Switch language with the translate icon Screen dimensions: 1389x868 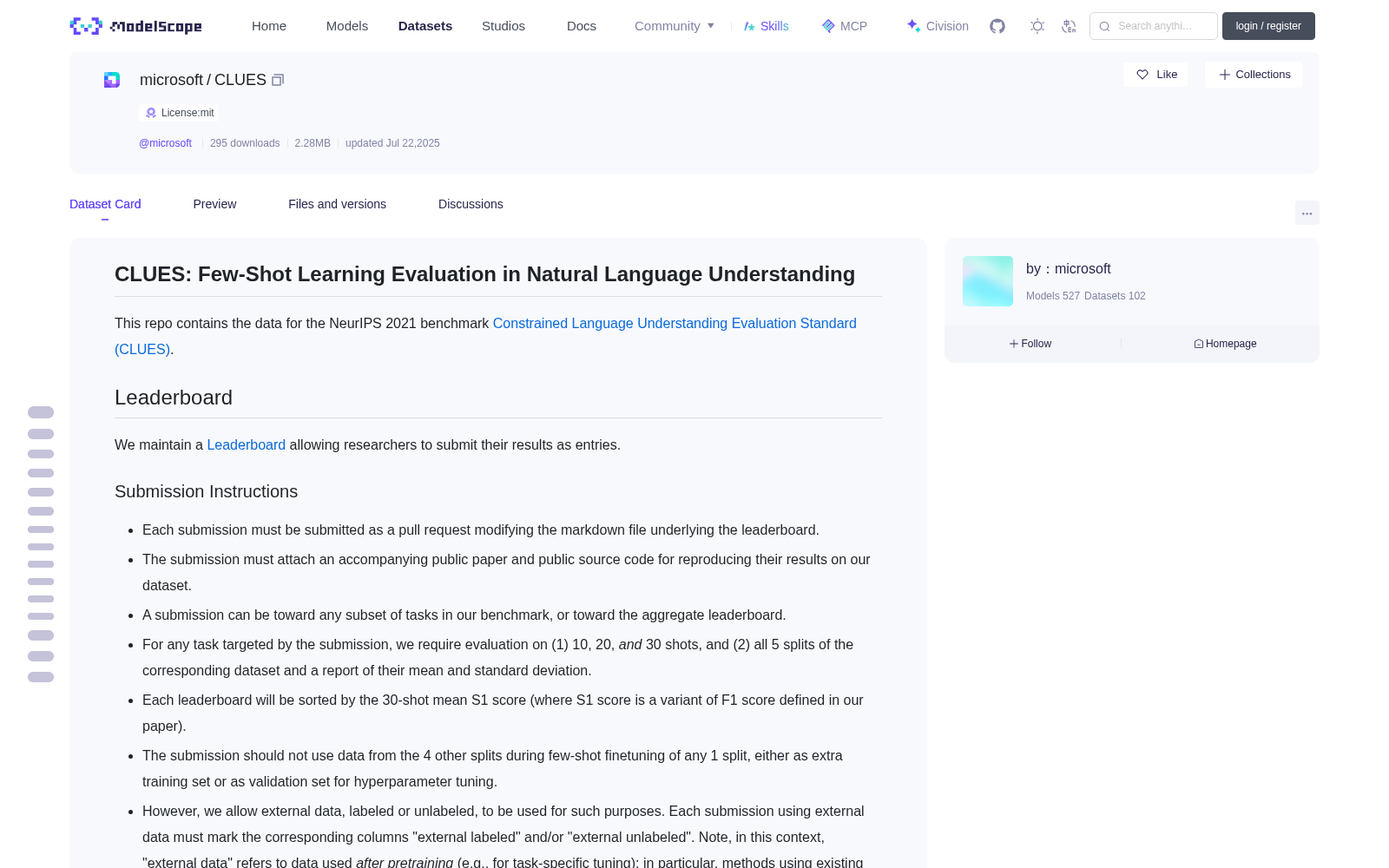point(1069,26)
